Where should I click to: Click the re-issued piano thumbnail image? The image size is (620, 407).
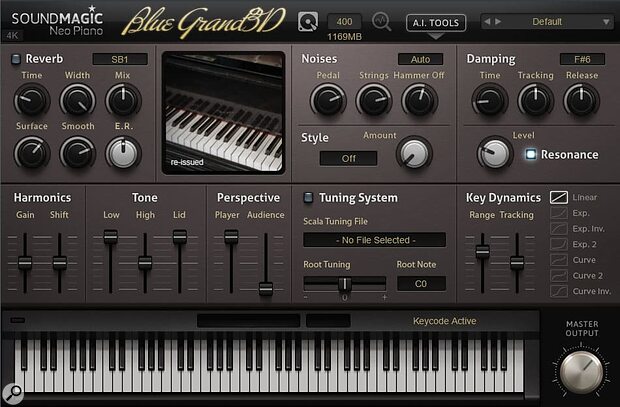pyautogui.click(x=223, y=113)
